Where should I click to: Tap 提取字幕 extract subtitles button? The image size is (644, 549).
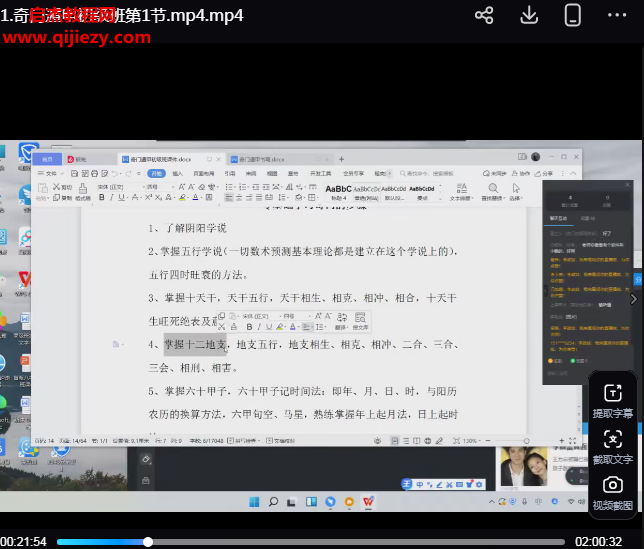click(x=612, y=401)
